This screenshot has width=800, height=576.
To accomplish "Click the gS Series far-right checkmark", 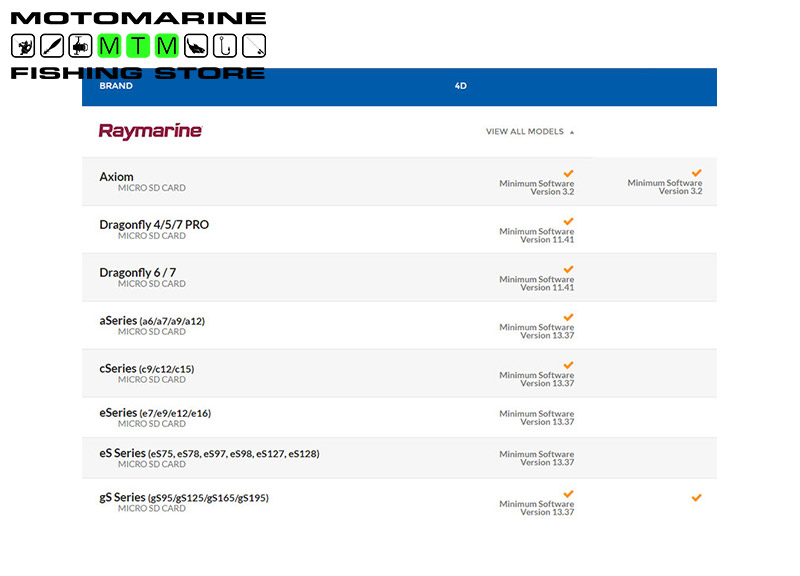I will click(x=696, y=497).
